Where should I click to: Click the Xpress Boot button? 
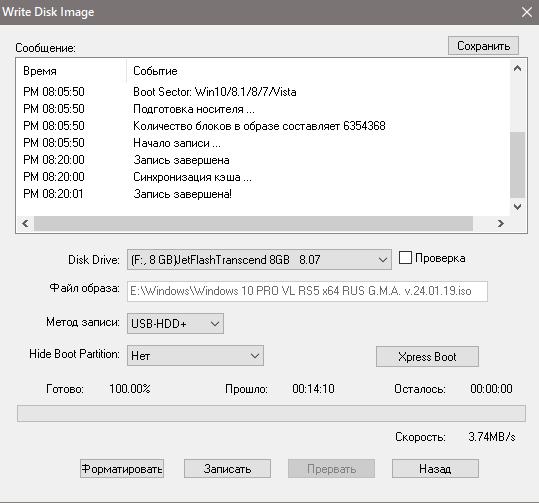(427, 357)
